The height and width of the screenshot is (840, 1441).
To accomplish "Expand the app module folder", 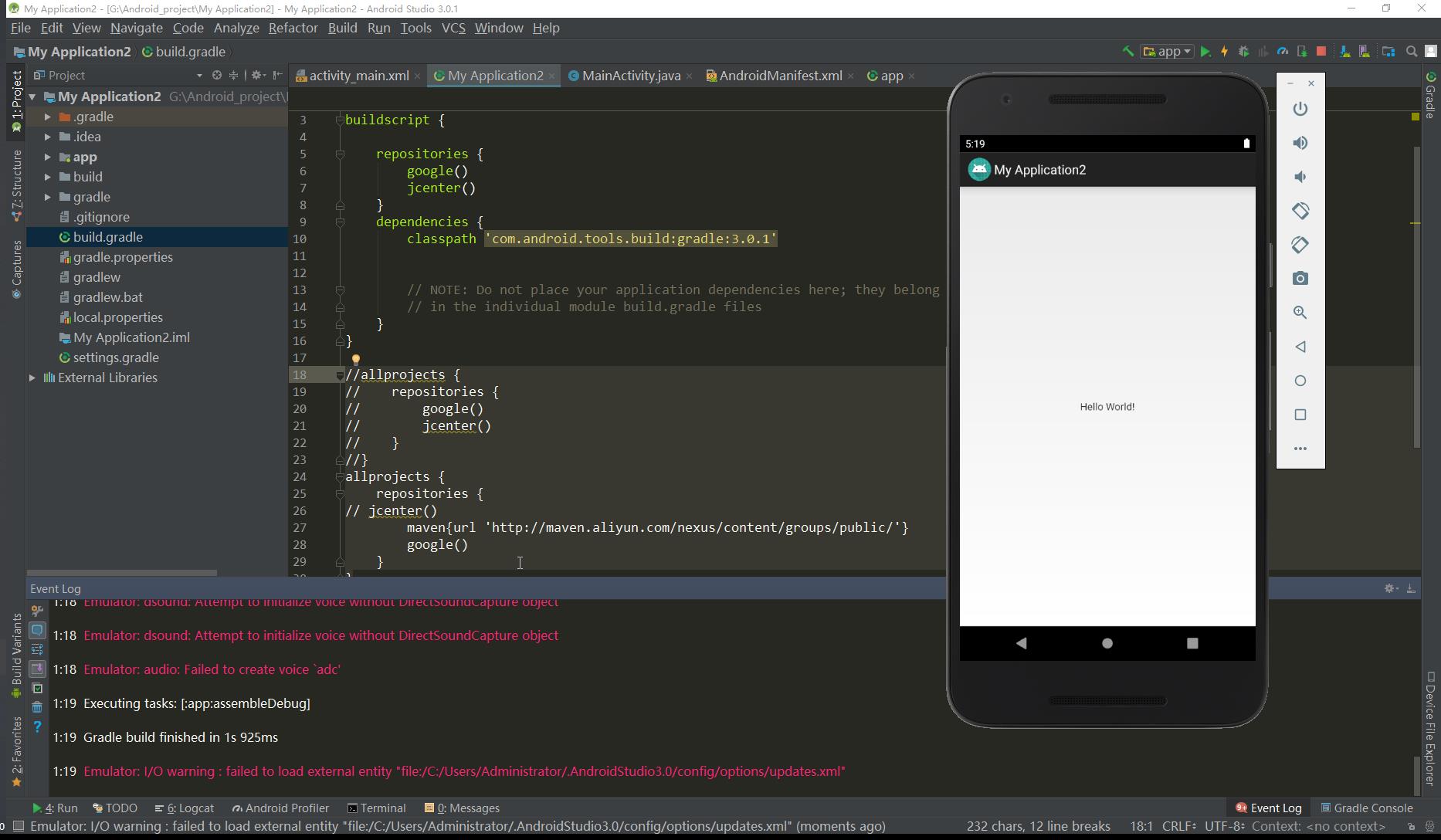I will pyautogui.click(x=48, y=157).
